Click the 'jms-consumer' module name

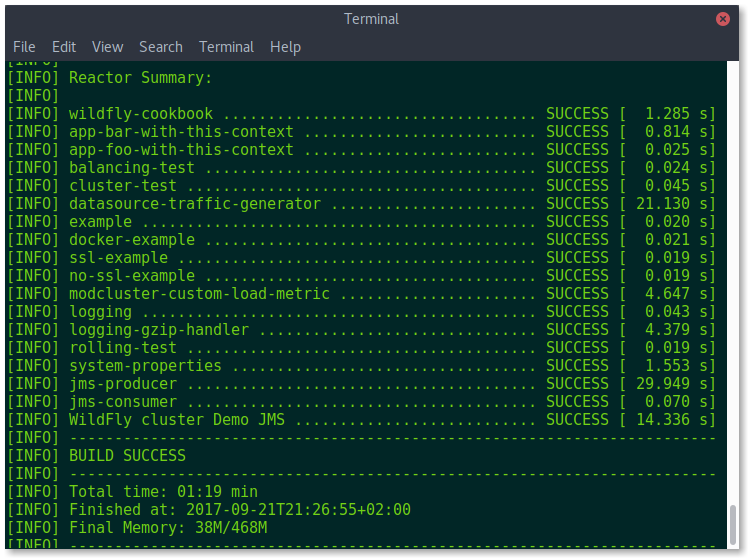[123, 402]
